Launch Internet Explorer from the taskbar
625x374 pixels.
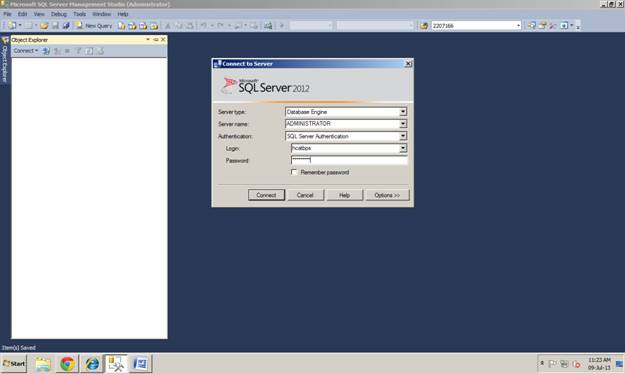coord(92,364)
